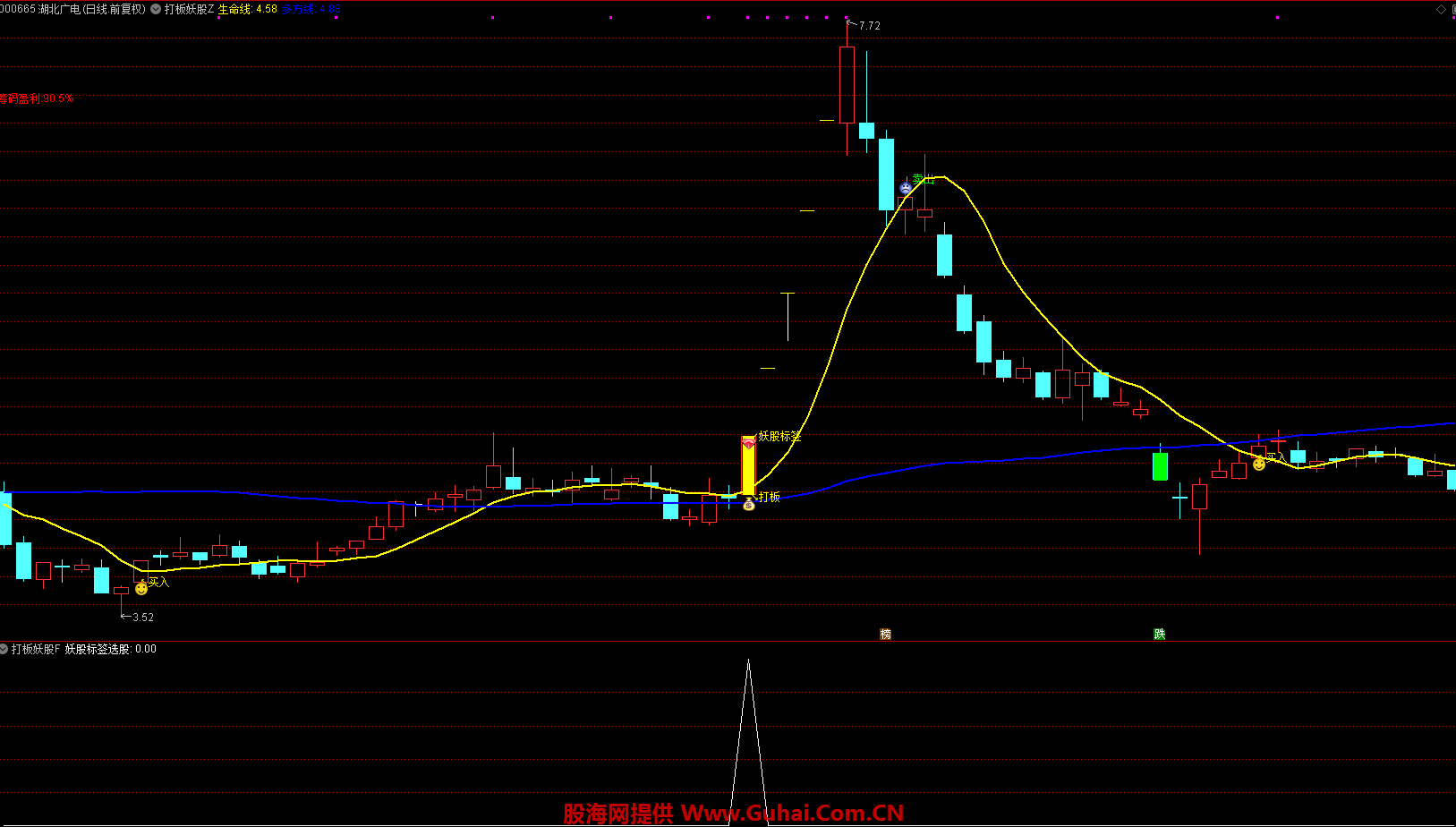Click the diamond icon at top right
Image resolution: width=1456 pixels, height=827 pixels.
(x=1441, y=9)
